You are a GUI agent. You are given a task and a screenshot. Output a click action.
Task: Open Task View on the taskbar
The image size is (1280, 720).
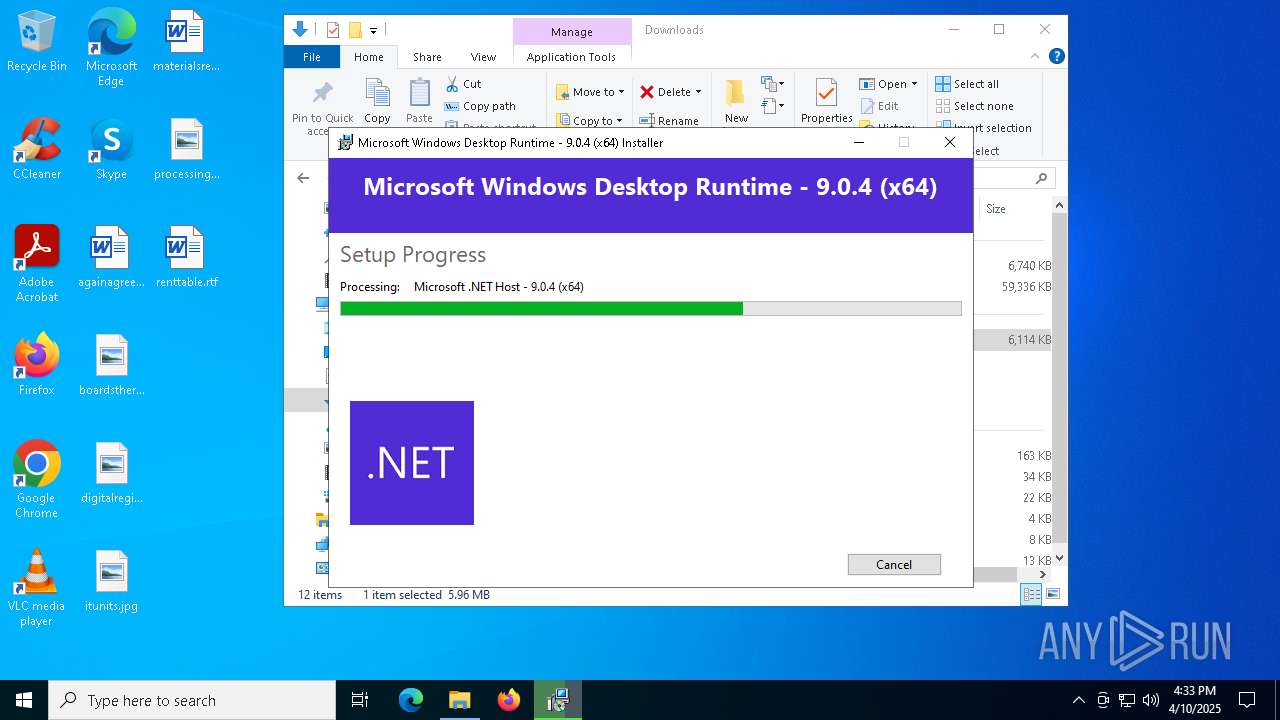tap(360, 700)
